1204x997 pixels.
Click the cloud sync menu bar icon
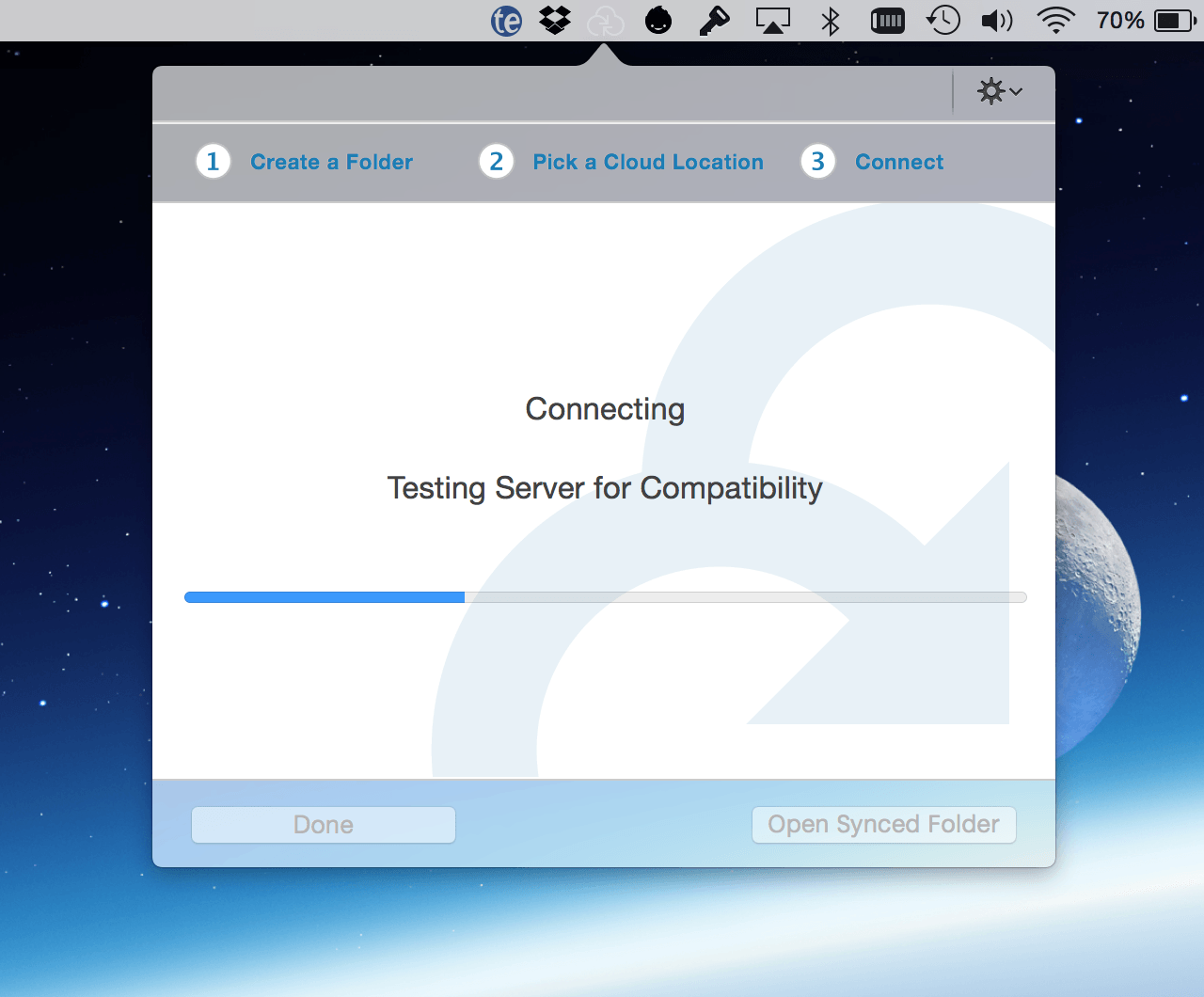(605, 21)
